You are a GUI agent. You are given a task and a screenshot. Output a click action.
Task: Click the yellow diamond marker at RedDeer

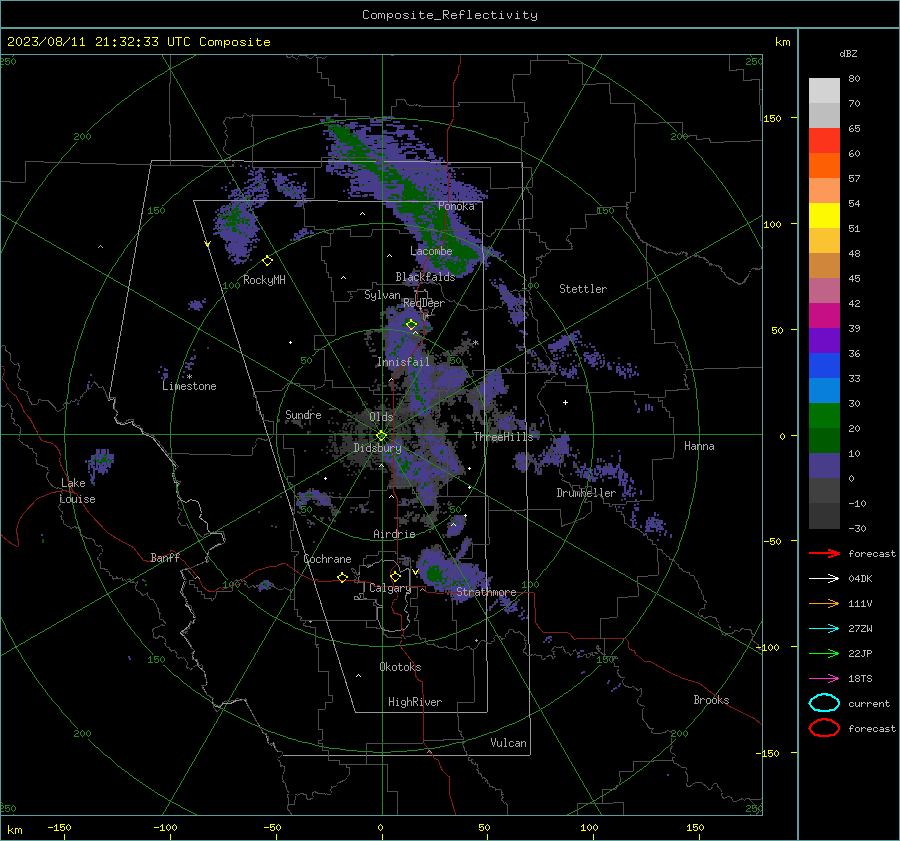click(411, 324)
